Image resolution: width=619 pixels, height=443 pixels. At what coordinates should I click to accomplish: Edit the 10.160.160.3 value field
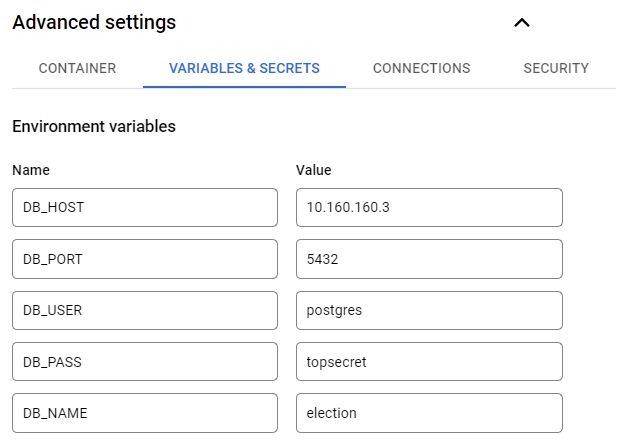[x=429, y=207]
